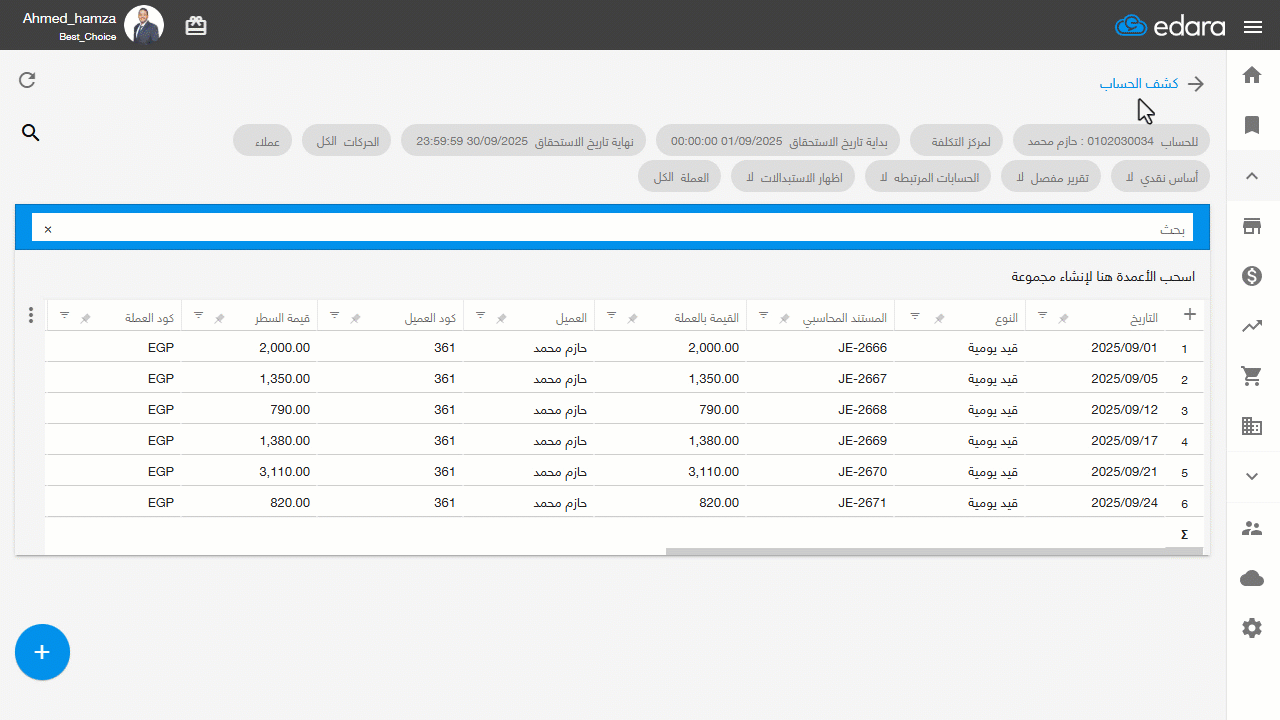Open the people sidebar icon
This screenshot has width=1280, height=720.
point(1252,528)
